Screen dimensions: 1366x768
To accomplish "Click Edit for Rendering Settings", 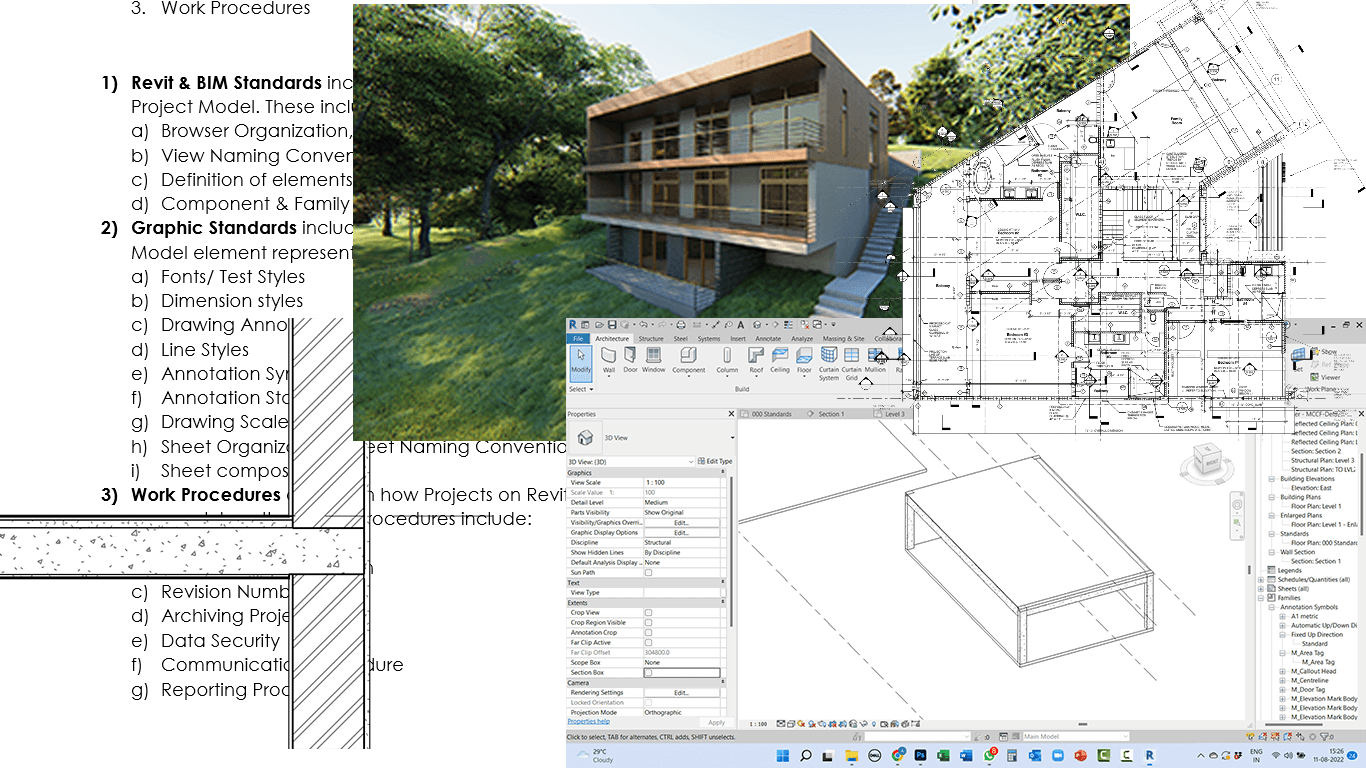I will pyautogui.click(x=681, y=693).
